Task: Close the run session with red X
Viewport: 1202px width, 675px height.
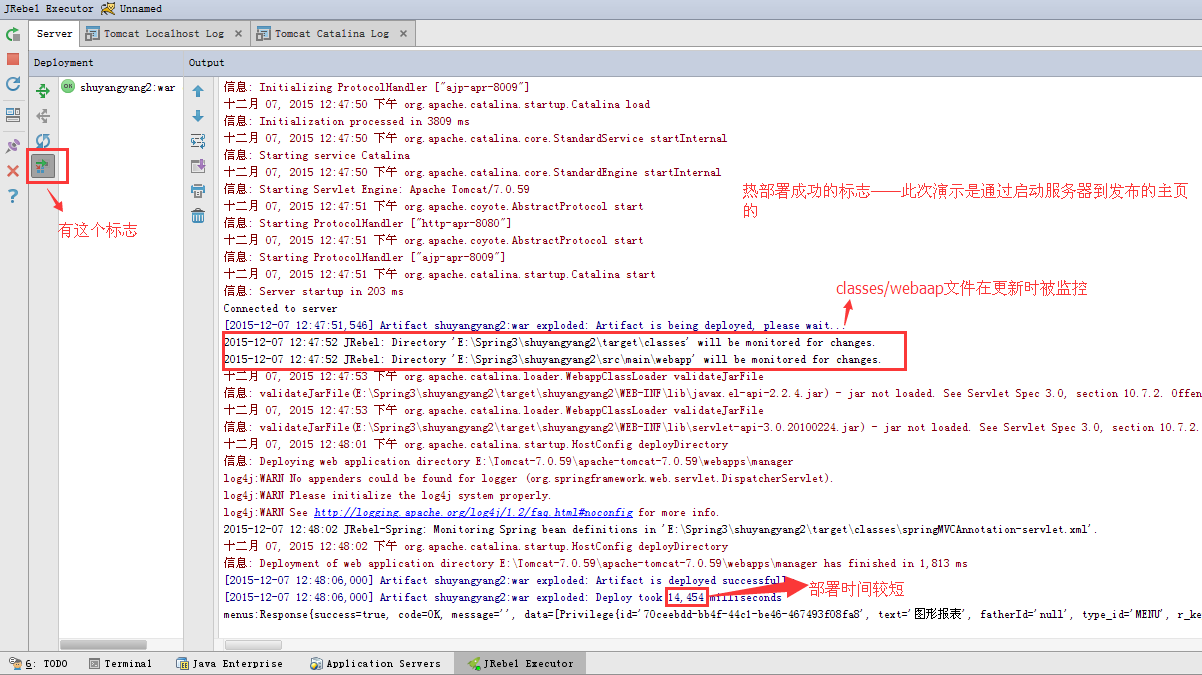Action: click(13, 171)
